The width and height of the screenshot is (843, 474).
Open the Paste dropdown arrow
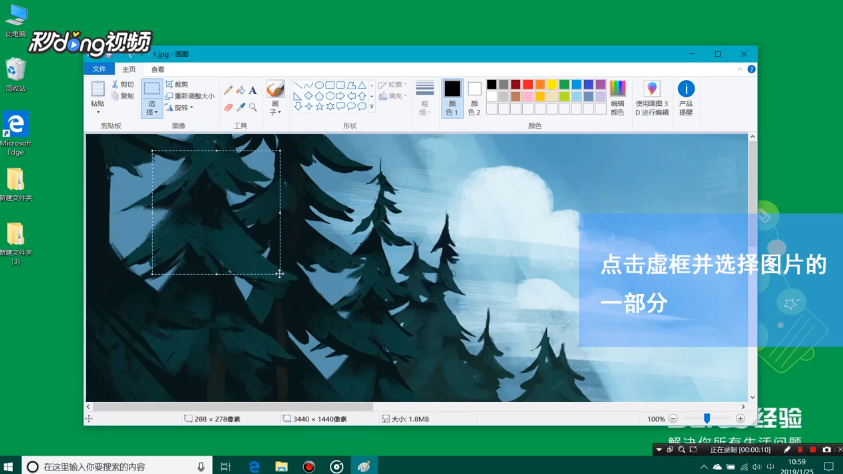click(x=98, y=111)
